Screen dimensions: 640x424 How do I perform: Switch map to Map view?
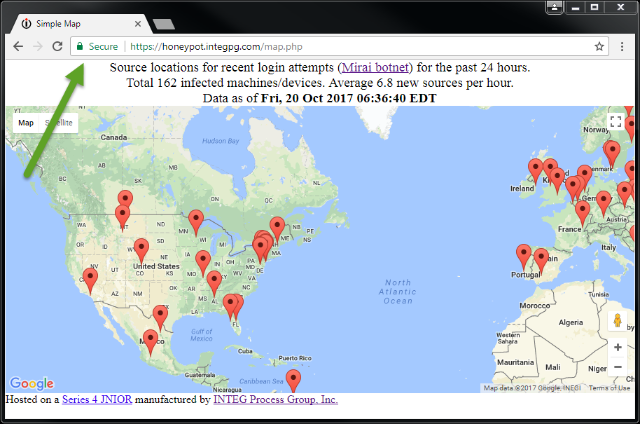point(26,123)
